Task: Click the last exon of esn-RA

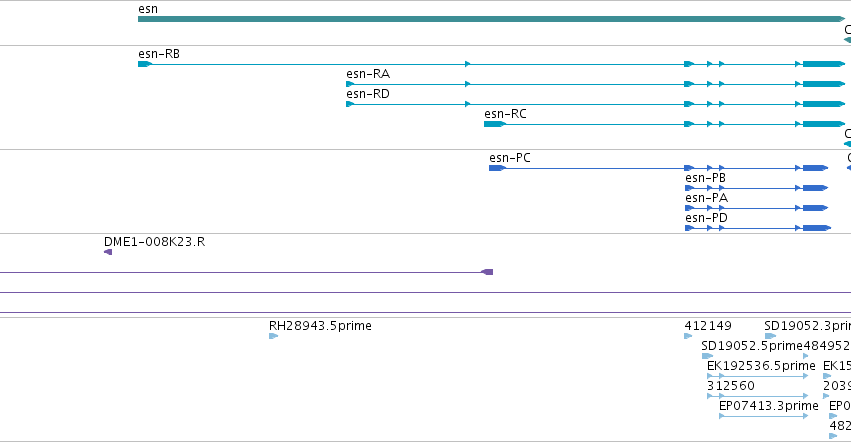Action: (824, 84)
